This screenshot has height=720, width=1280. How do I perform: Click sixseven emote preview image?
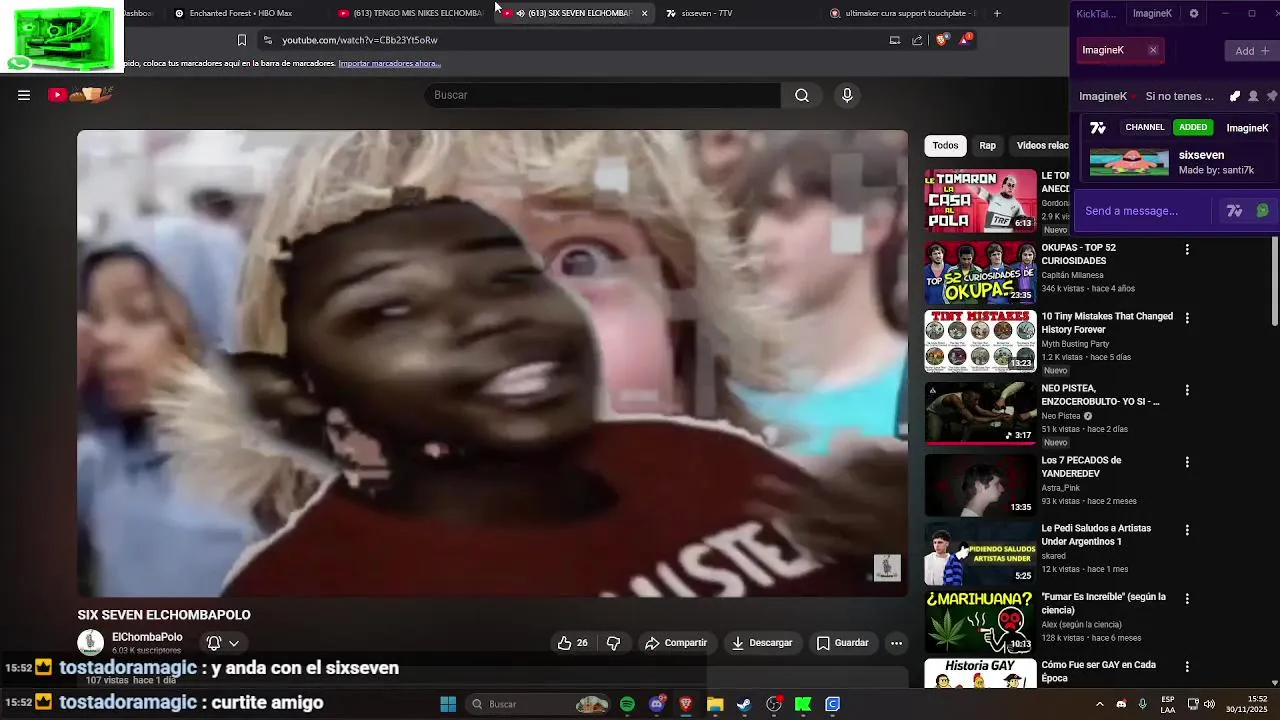click(1129, 162)
